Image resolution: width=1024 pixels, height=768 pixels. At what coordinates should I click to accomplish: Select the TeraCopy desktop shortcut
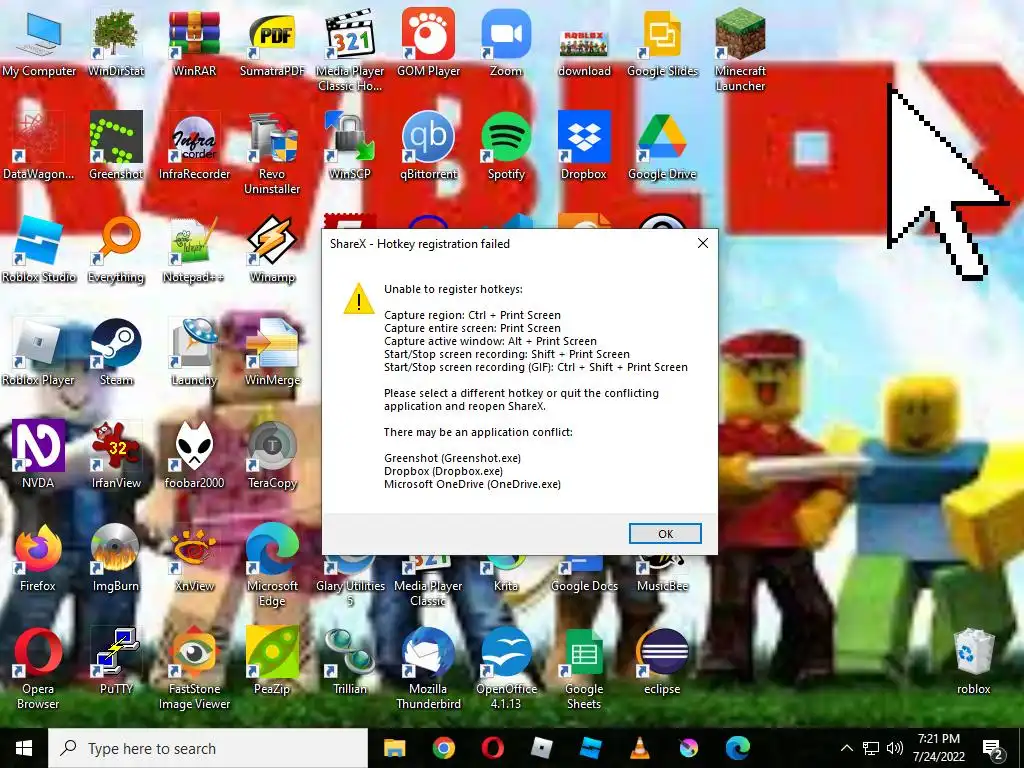click(x=272, y=455)
